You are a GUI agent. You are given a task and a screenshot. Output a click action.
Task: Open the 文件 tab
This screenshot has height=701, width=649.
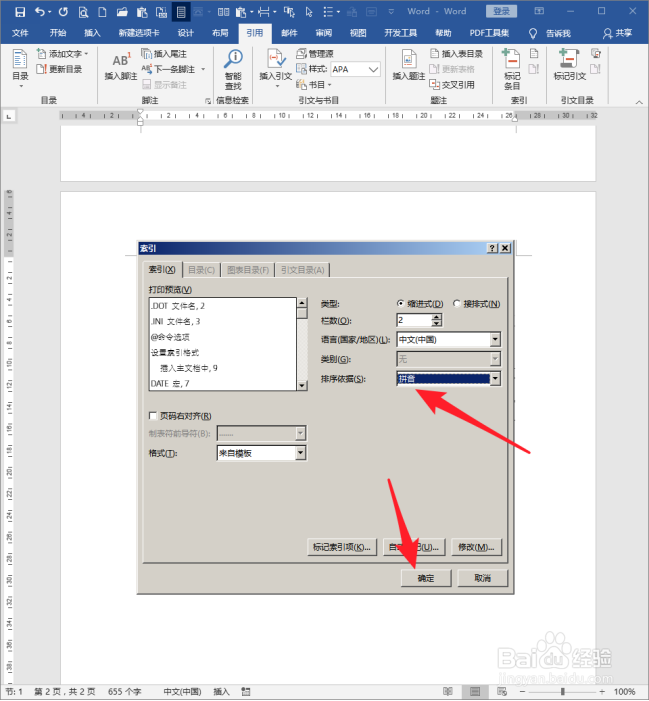pos(20,33)
